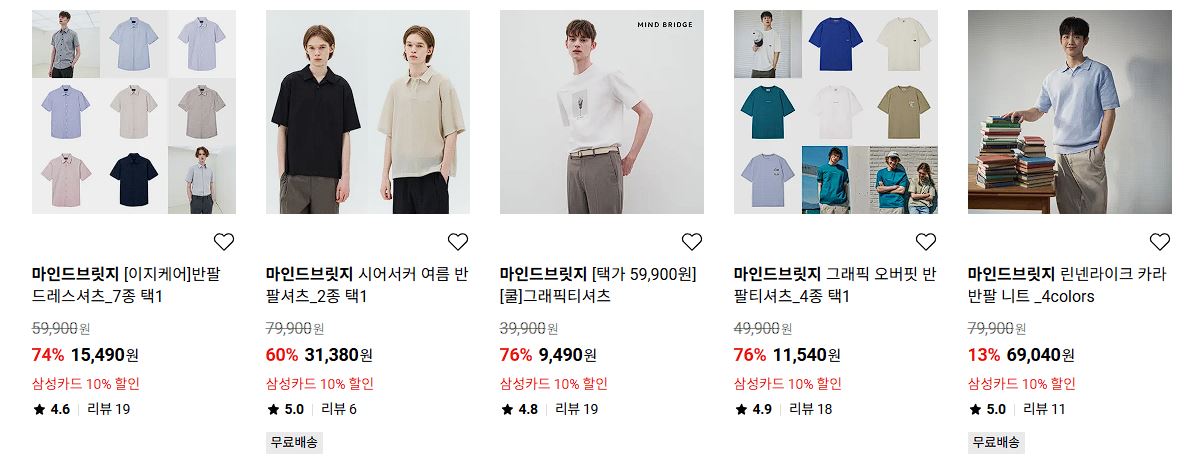Open 이지케어 반팔 드레스셔츠_7종 택1 title
1187x460 pixels.
click(x=126, y=285)
